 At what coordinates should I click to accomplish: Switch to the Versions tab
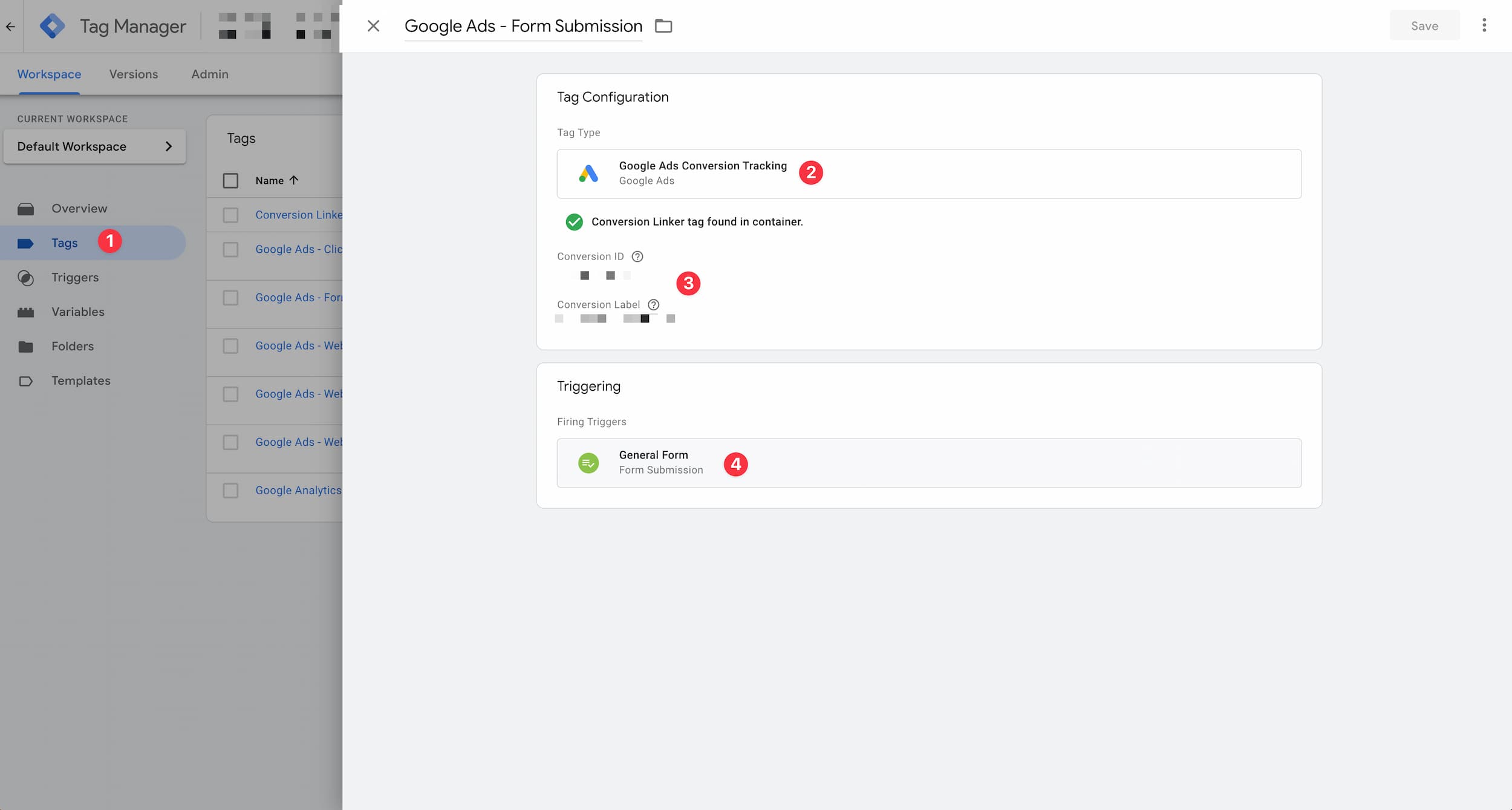coord(134,74)
